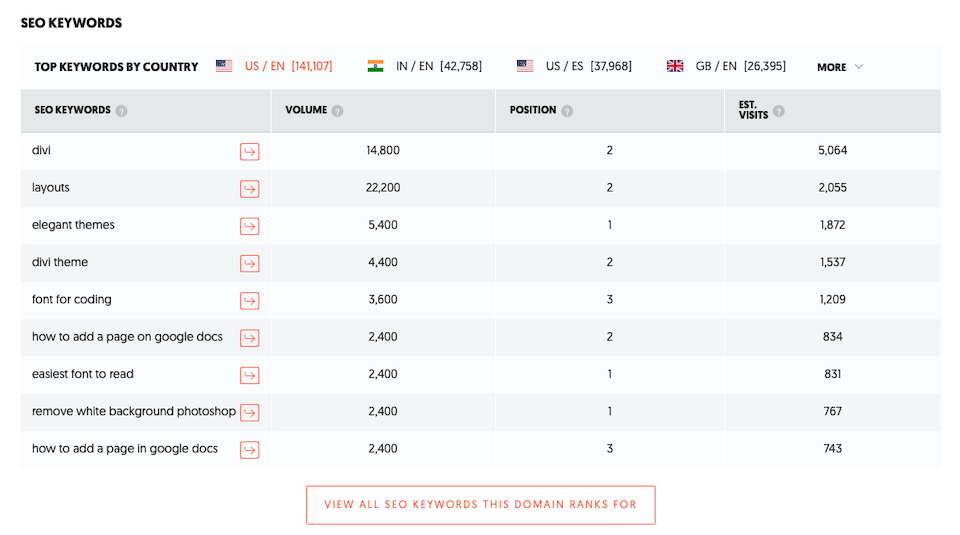Image resolution: width=960 pixels, height=535 pixels.
Task: Show the Position column help tooltip icon
Action: pos(567,111)
